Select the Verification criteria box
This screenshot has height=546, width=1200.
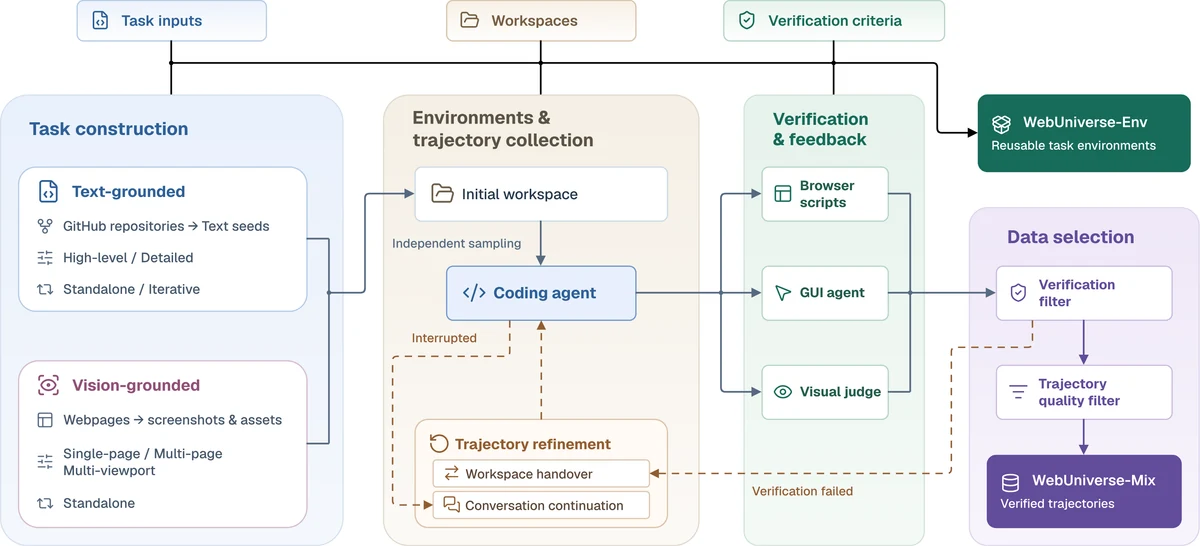833,20
